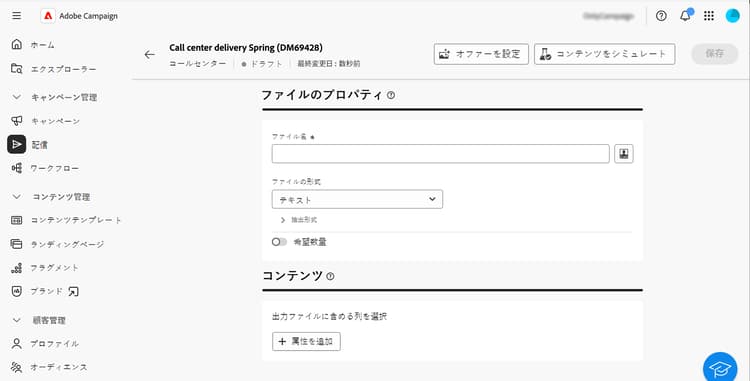The height and width of the screenshot is (381, 750).
Task: Click the campaigns megaphone icon
Action: click(x=16, y=121)
